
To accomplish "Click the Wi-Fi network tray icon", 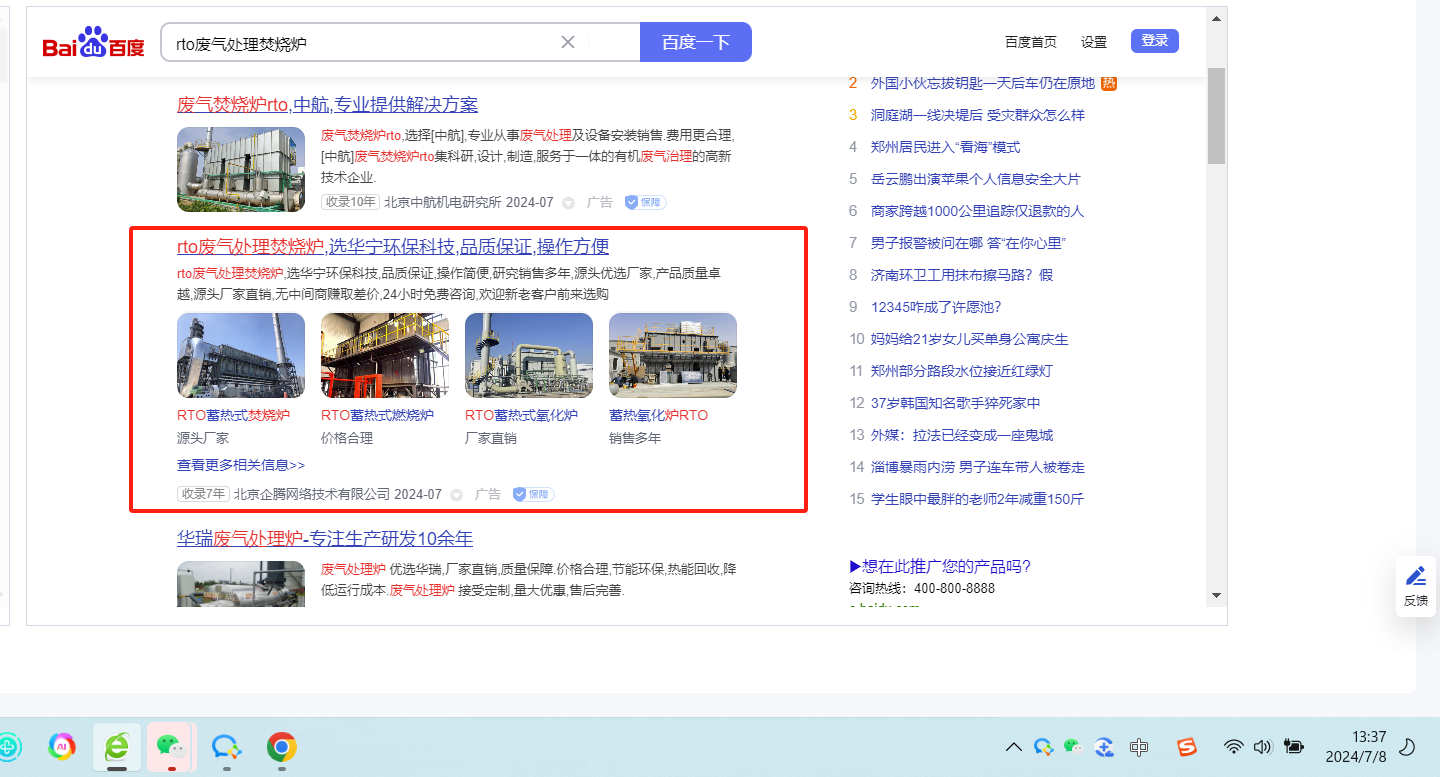I will 1234,747.
